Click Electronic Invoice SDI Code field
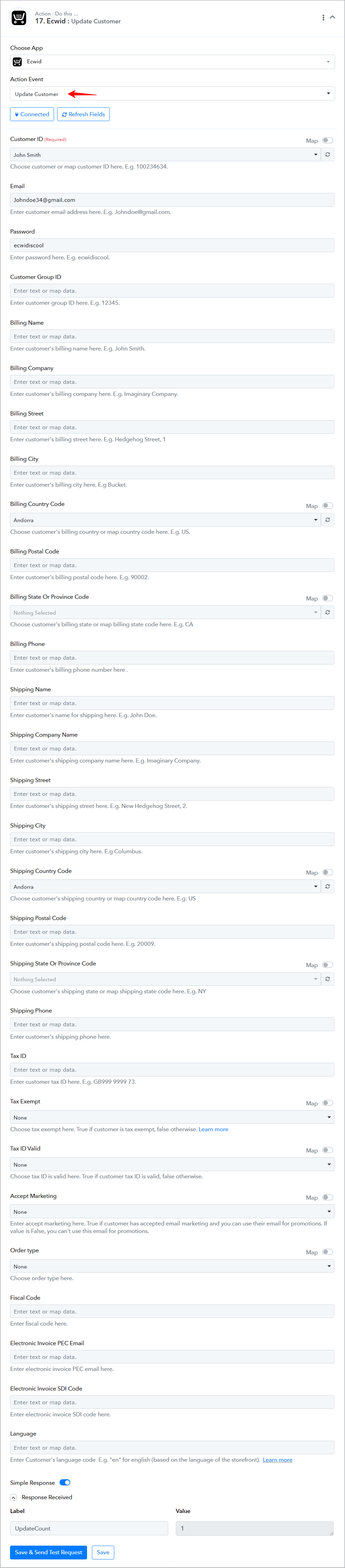This screenshot has width=345, height=1568. tap(172, 1403)
